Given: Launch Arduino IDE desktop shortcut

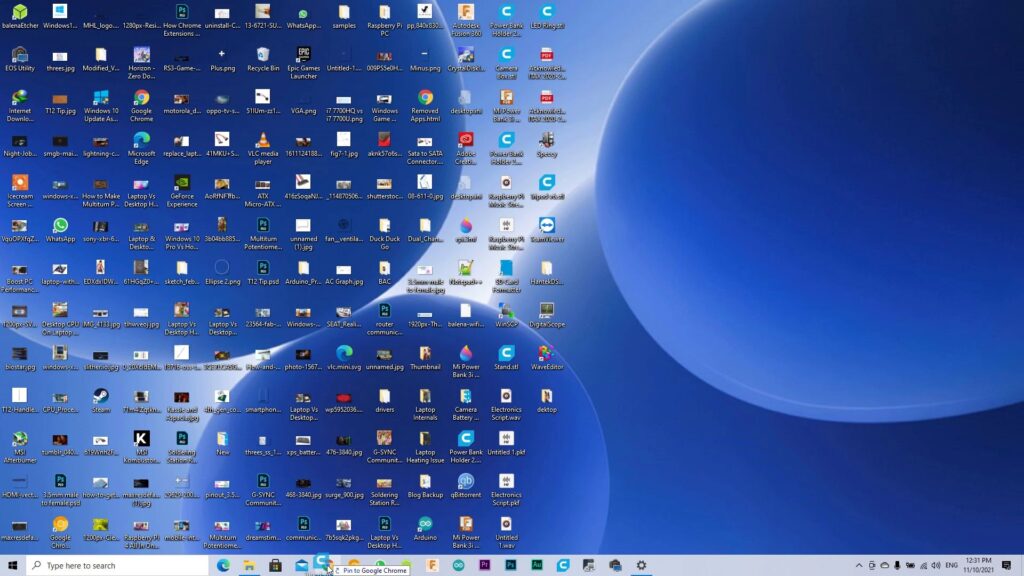Looking at the screenshot, I should pyautogui.click(x=425, y=529).
